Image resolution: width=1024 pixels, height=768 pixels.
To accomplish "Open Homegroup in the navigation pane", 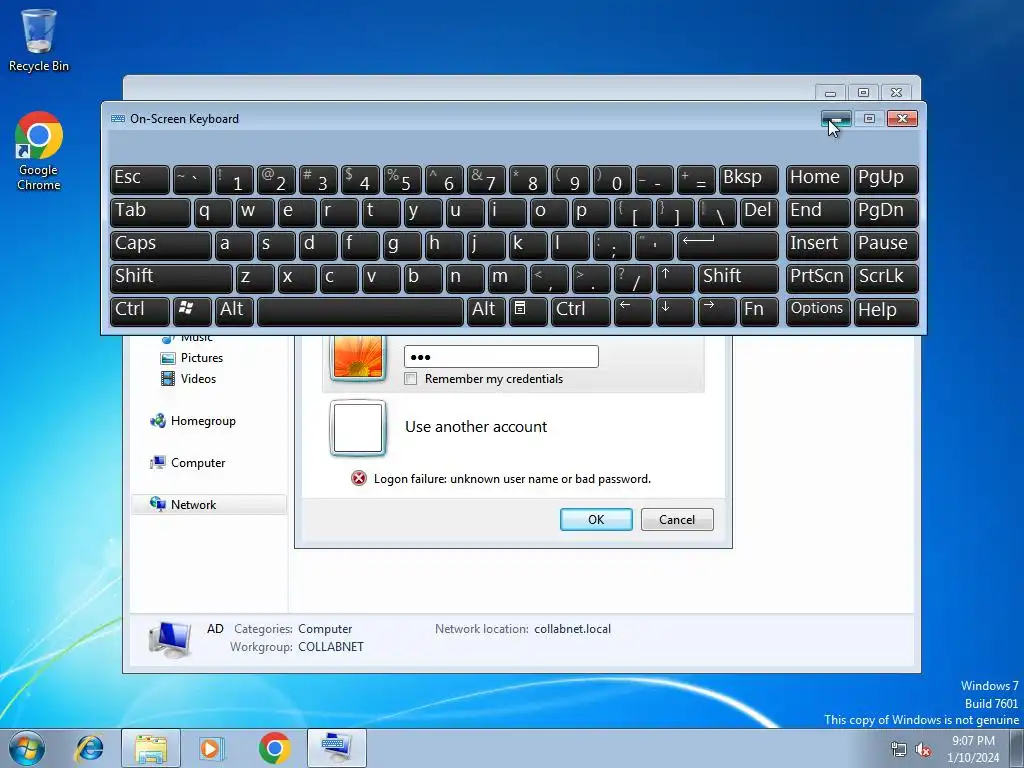I will pyautogui.click(x=202, y=421).
